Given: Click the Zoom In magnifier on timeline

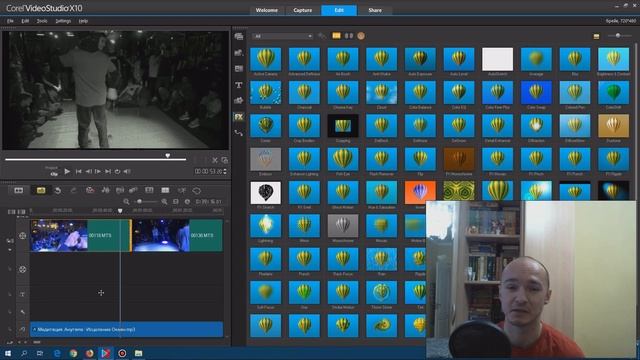Looking at the screenshot, I should click(164, 202).
